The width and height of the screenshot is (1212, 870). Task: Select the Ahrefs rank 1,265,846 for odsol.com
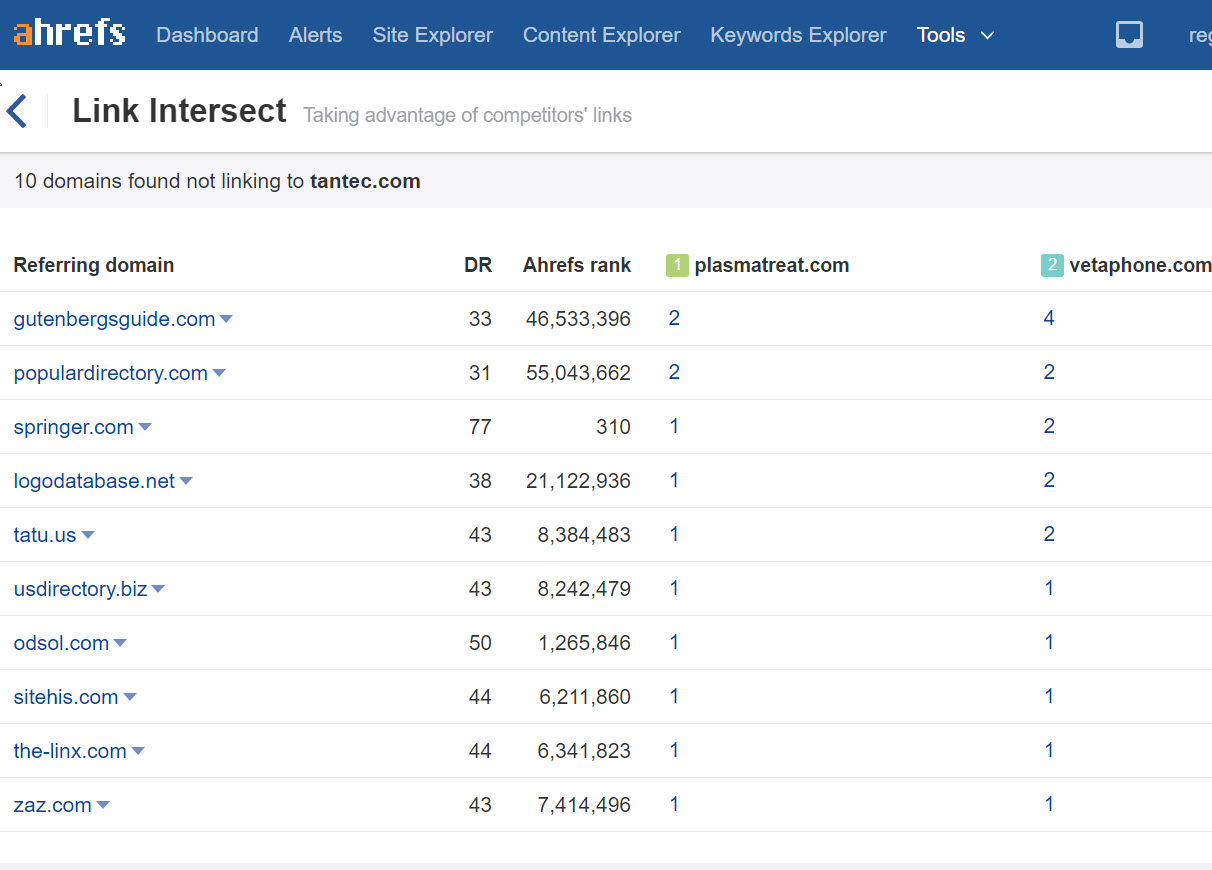(x=585, y=643)
